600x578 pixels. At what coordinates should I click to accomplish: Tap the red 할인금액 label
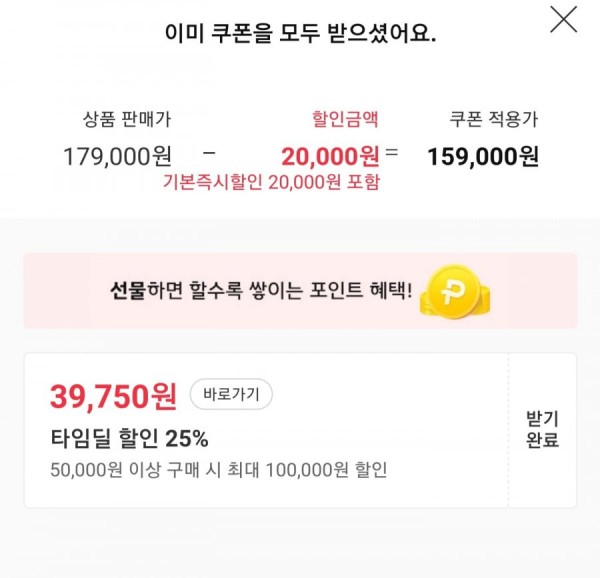(345, 119)
